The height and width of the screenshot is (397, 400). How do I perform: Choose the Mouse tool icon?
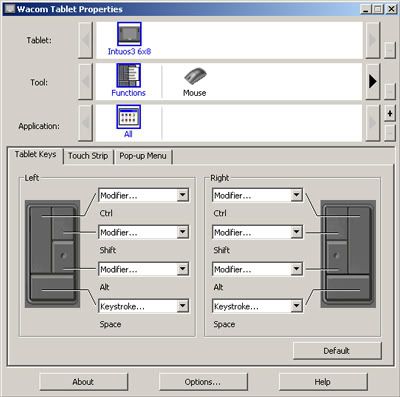[x=195, y=76]
